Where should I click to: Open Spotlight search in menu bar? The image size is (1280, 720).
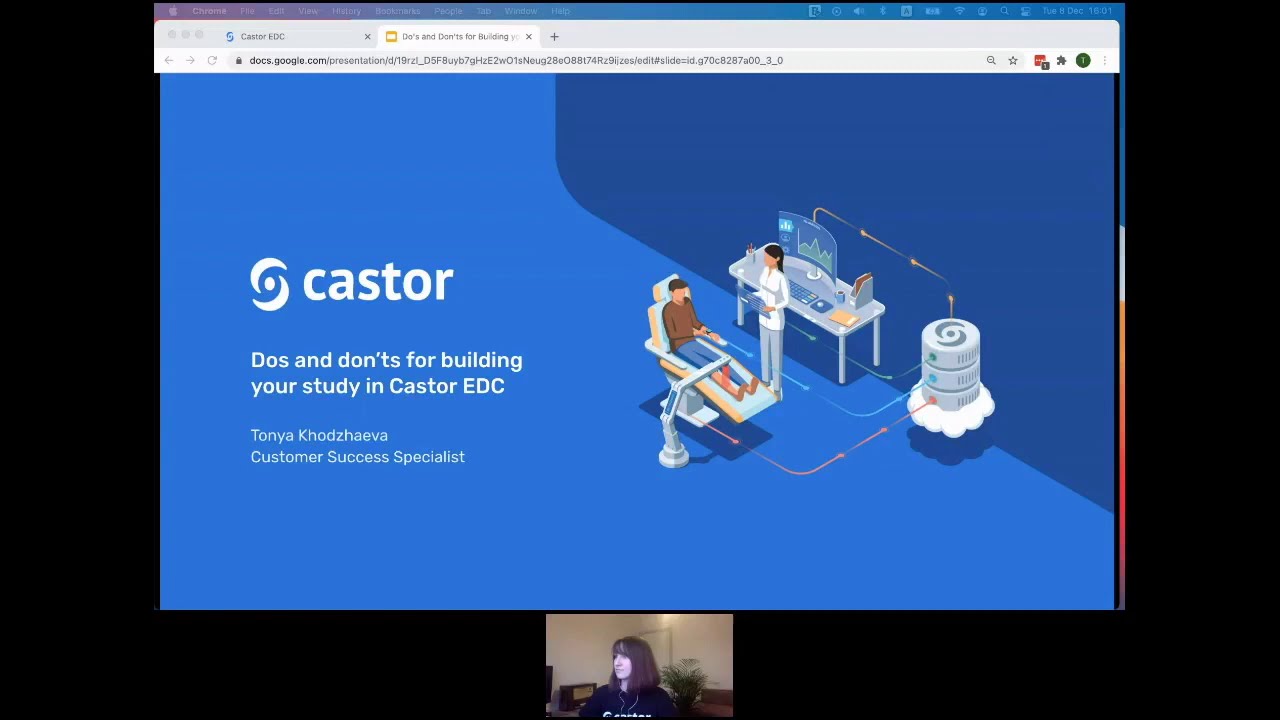point(1004,11)
